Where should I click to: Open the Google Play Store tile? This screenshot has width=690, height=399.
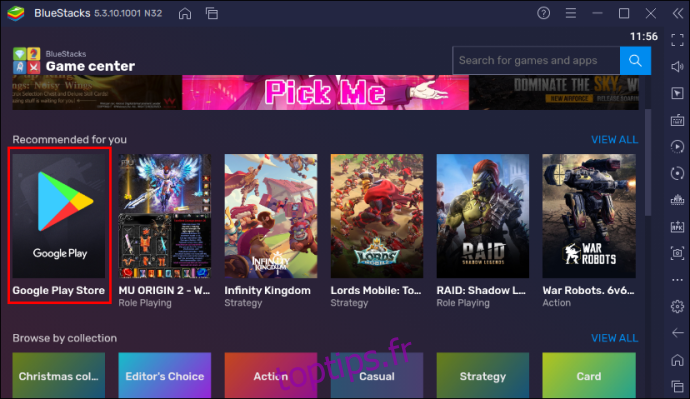point(59,225)
